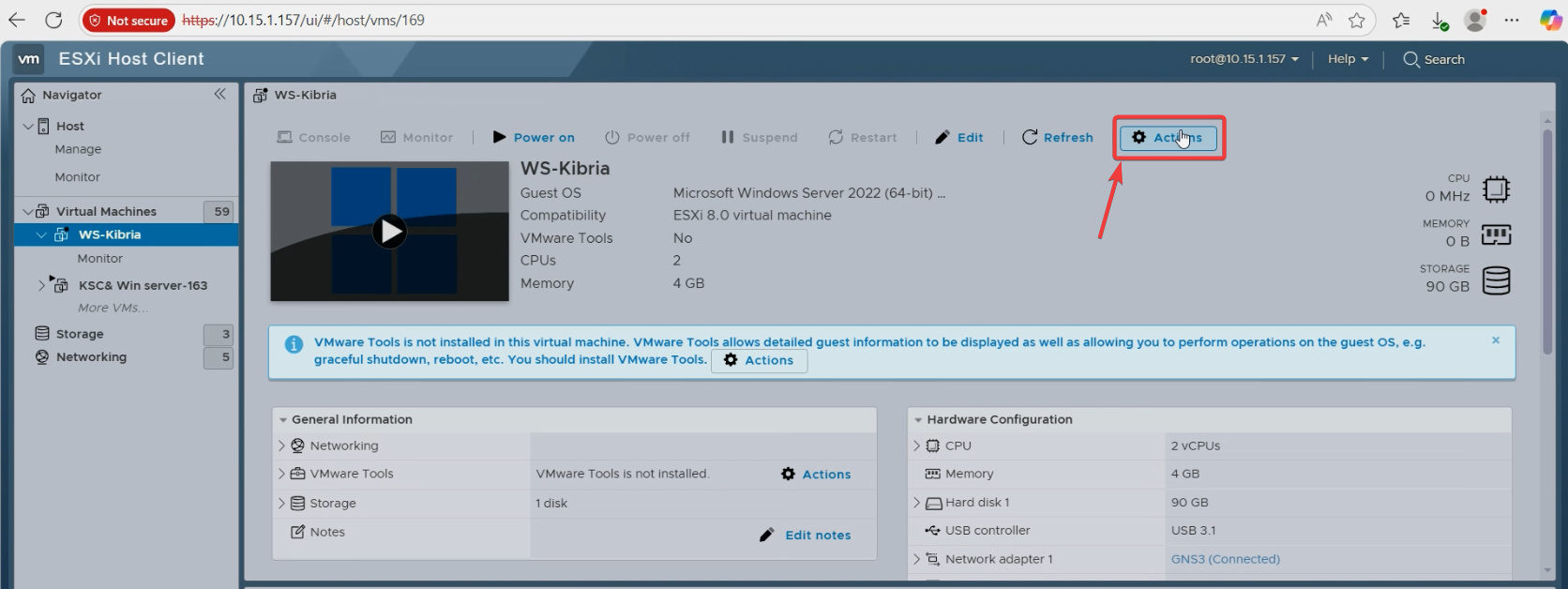
Task: Open the browser profile avatar
Action: [x=1475, y=20]
